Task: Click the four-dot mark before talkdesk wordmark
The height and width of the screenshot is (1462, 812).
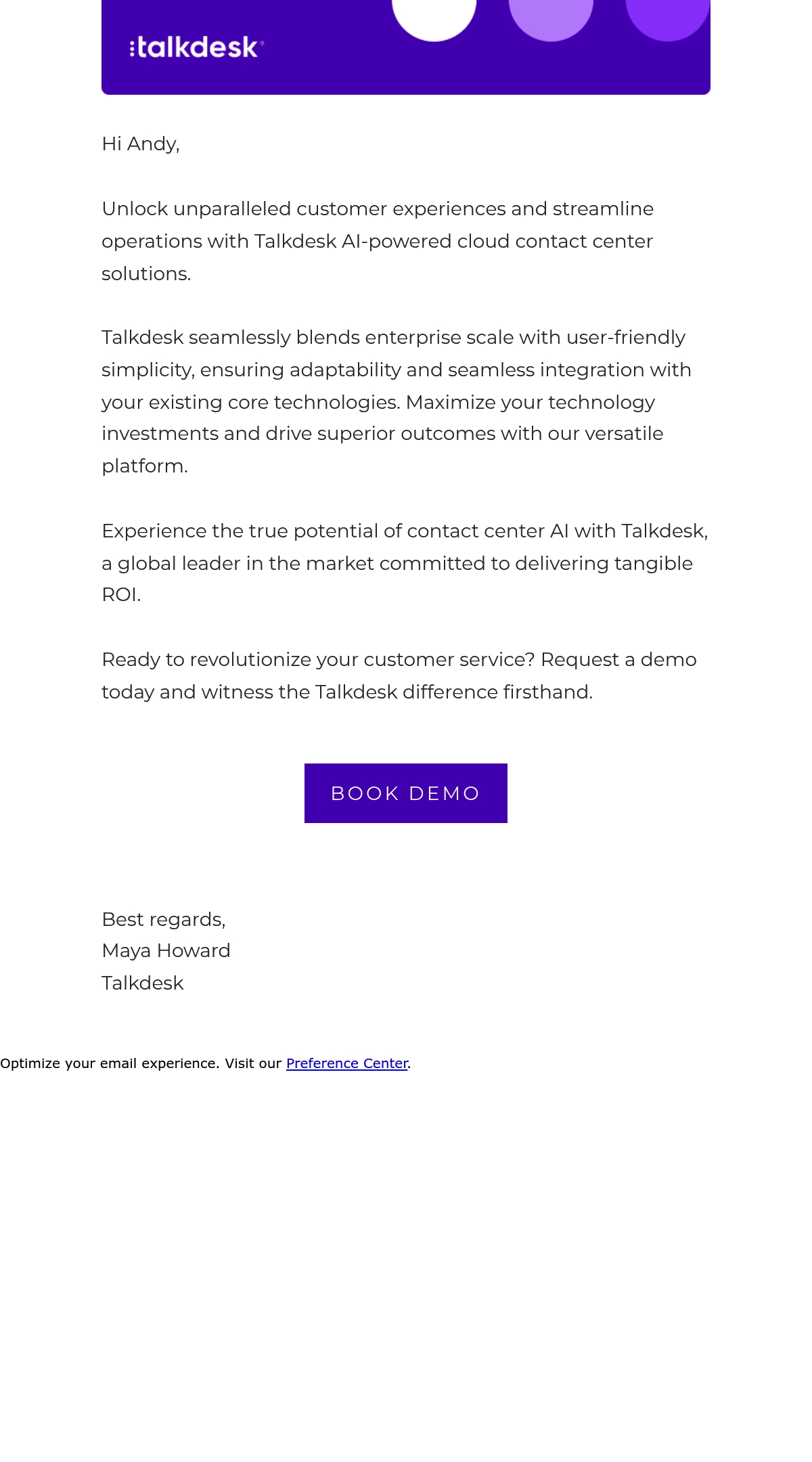Action: pyautogui.click(x=133, y=48)
